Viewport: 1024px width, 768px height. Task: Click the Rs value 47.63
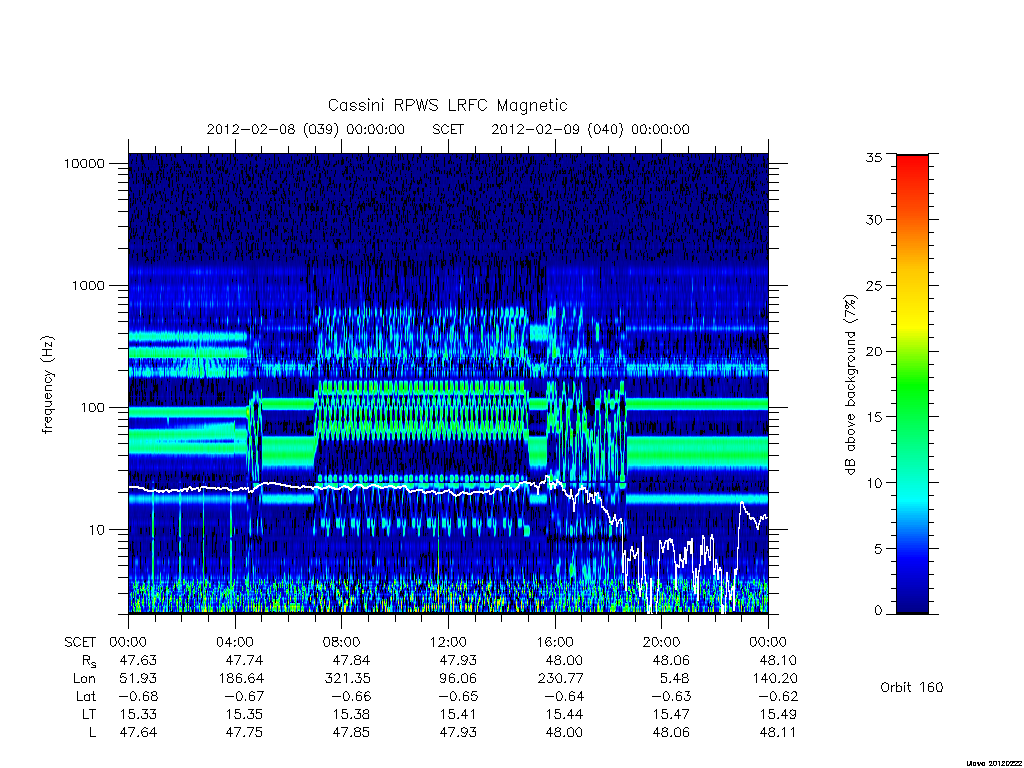138,660
